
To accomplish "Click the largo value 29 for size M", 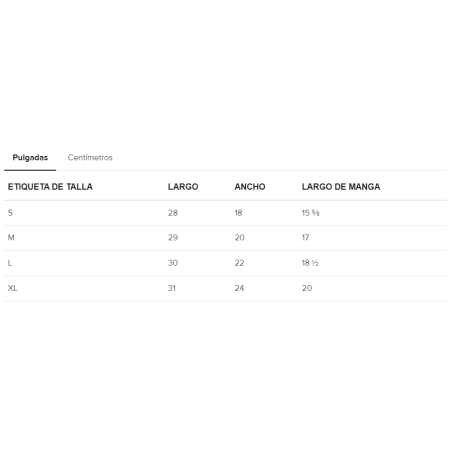I will [x=173, y=238].
